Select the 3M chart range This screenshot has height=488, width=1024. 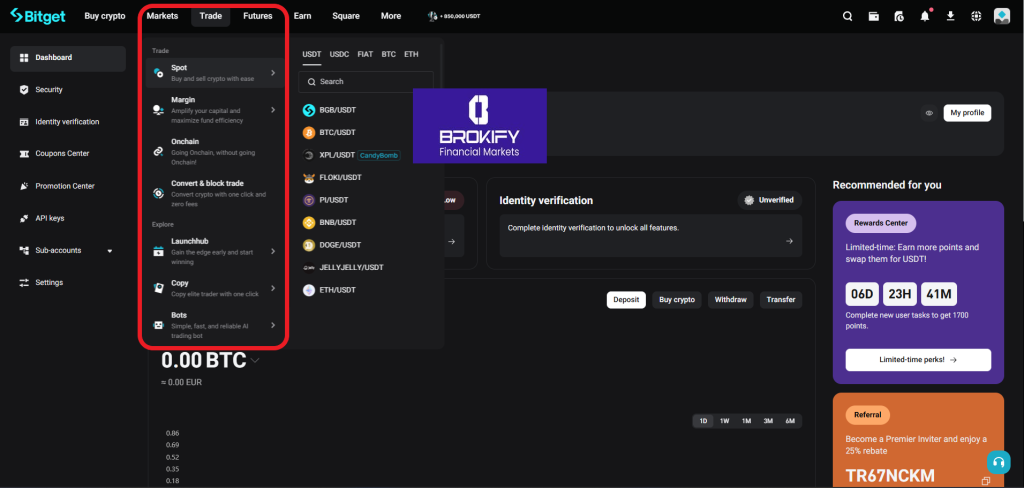pyautogui.click(x=768, y=421)
